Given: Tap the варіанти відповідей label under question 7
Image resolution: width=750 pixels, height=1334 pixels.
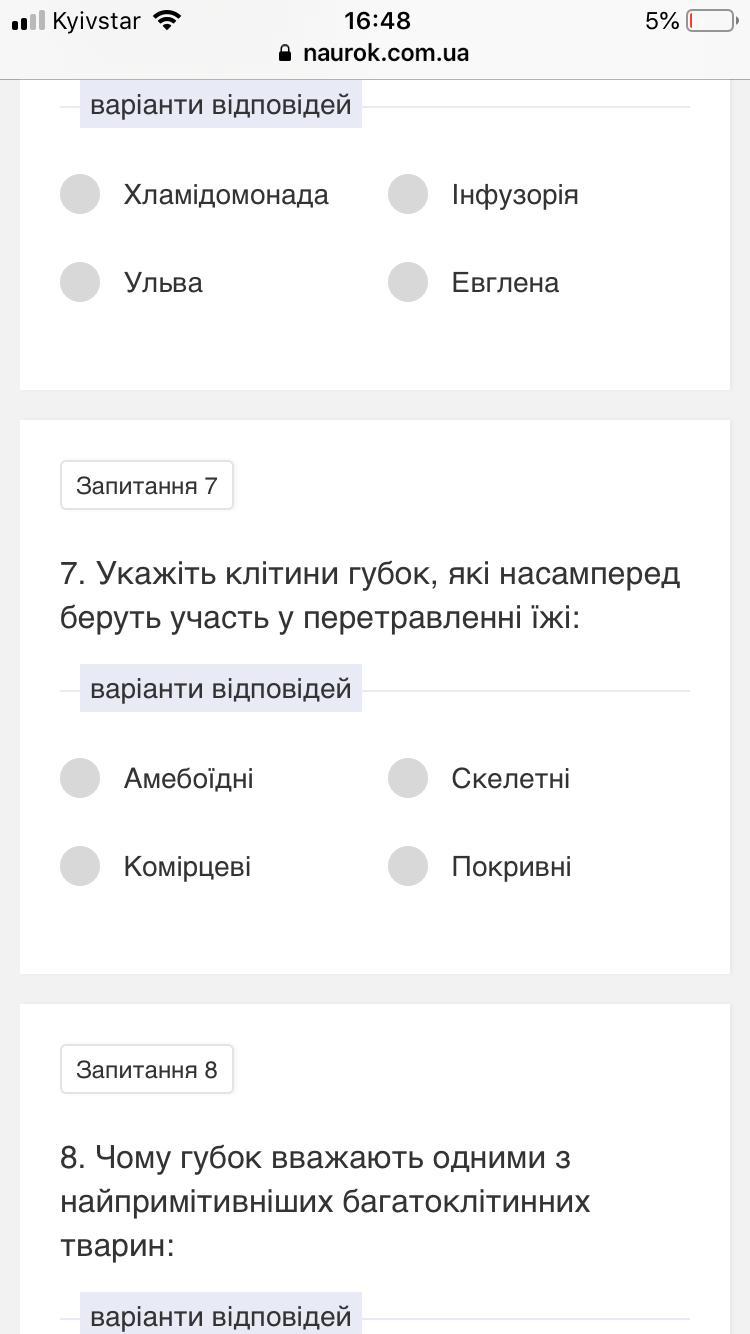Looking at the screenshot, I should coord(221,689).
